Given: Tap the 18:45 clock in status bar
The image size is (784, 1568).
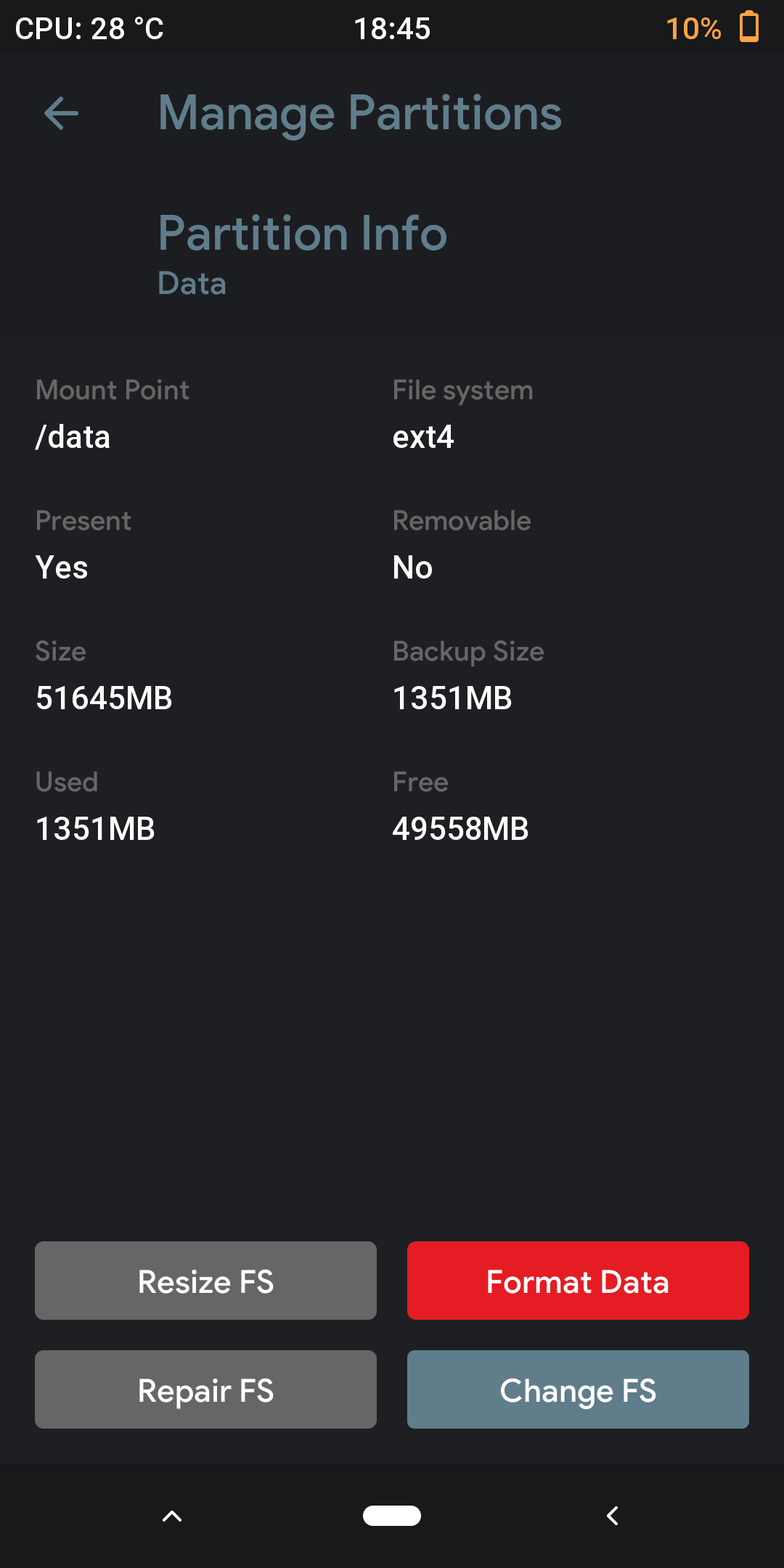Looking at the screenshot, I should [x=392, y=29].
